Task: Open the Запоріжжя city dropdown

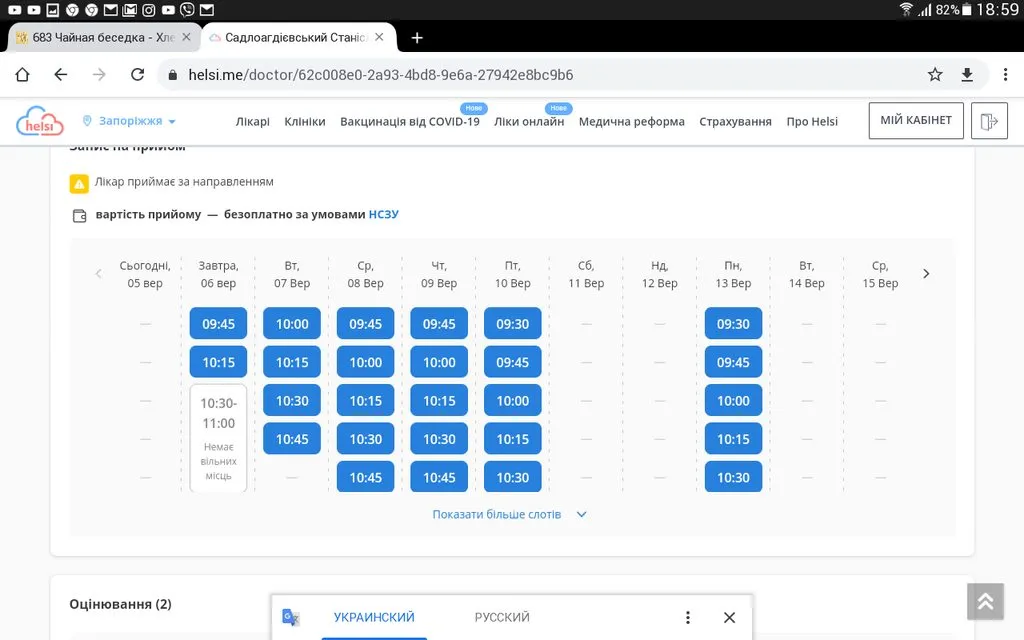Action: tap(130, 121)
